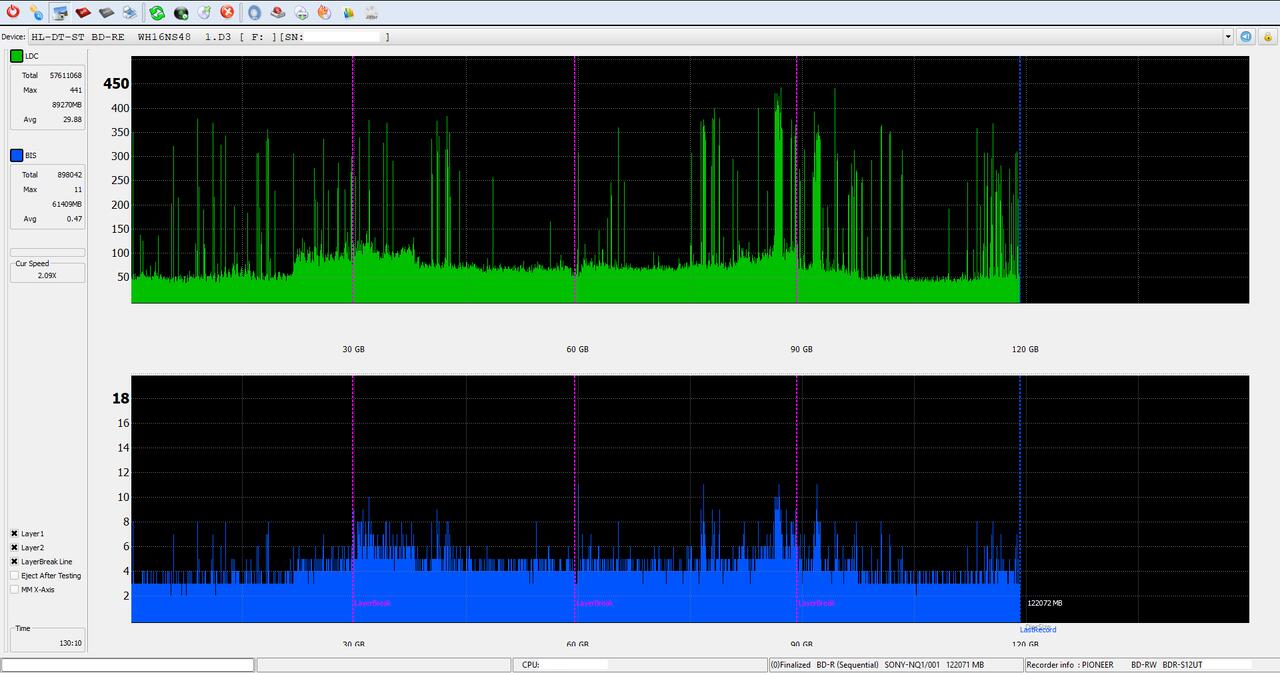Click the red disc drive tray icon
Viewport: 1280px width, 673px height.
pos(278,13)
